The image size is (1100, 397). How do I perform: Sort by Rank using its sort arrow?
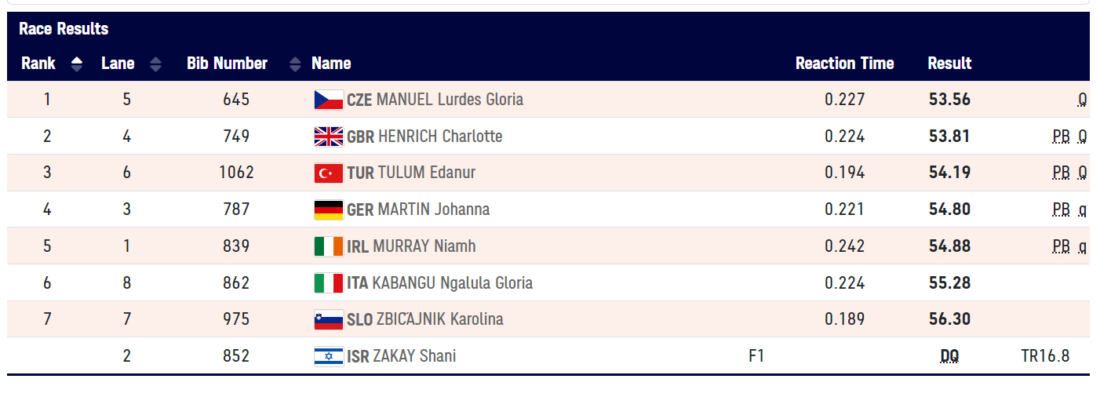[77, 64]
